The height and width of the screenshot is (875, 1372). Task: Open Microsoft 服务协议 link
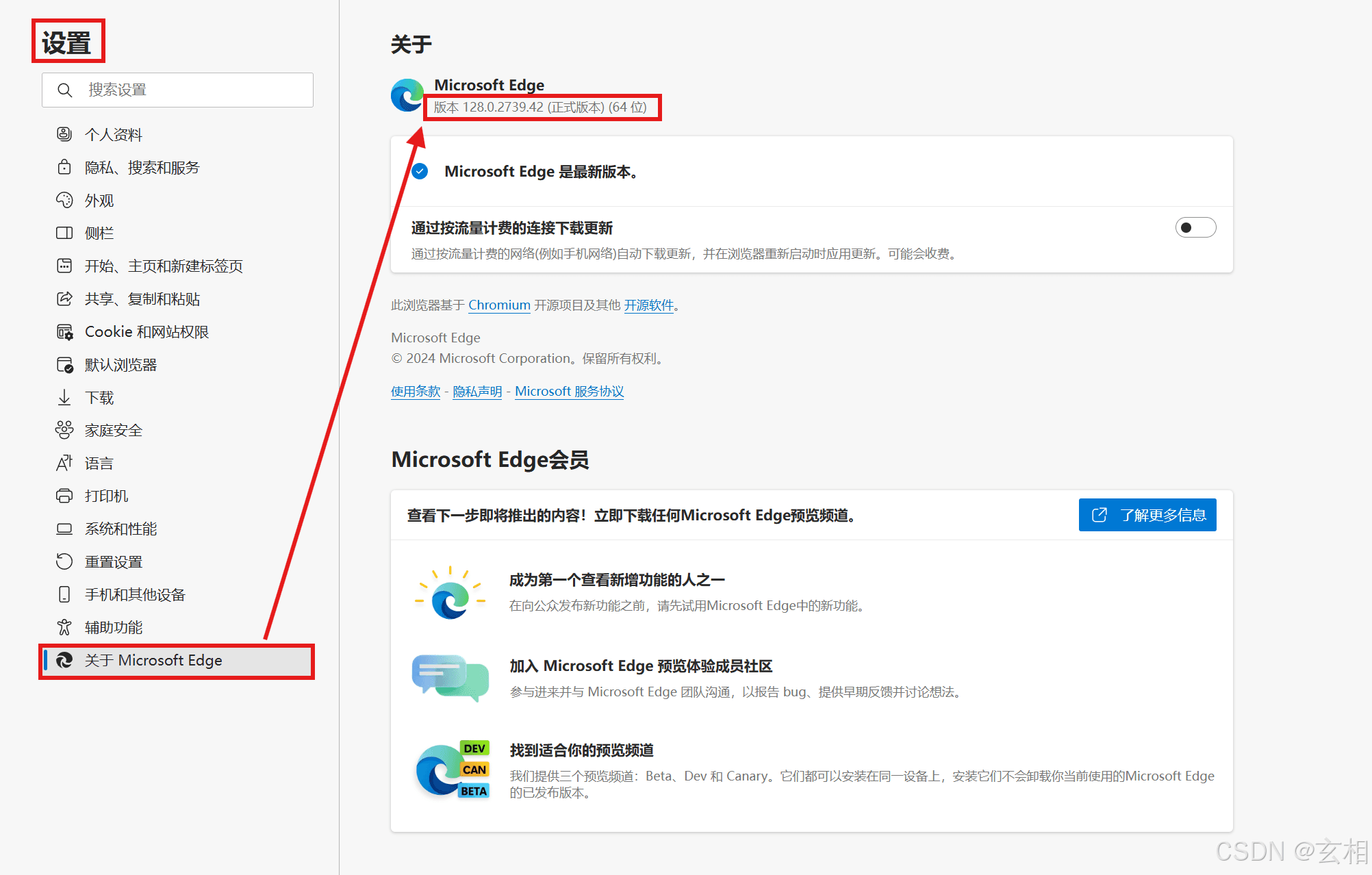569,392
